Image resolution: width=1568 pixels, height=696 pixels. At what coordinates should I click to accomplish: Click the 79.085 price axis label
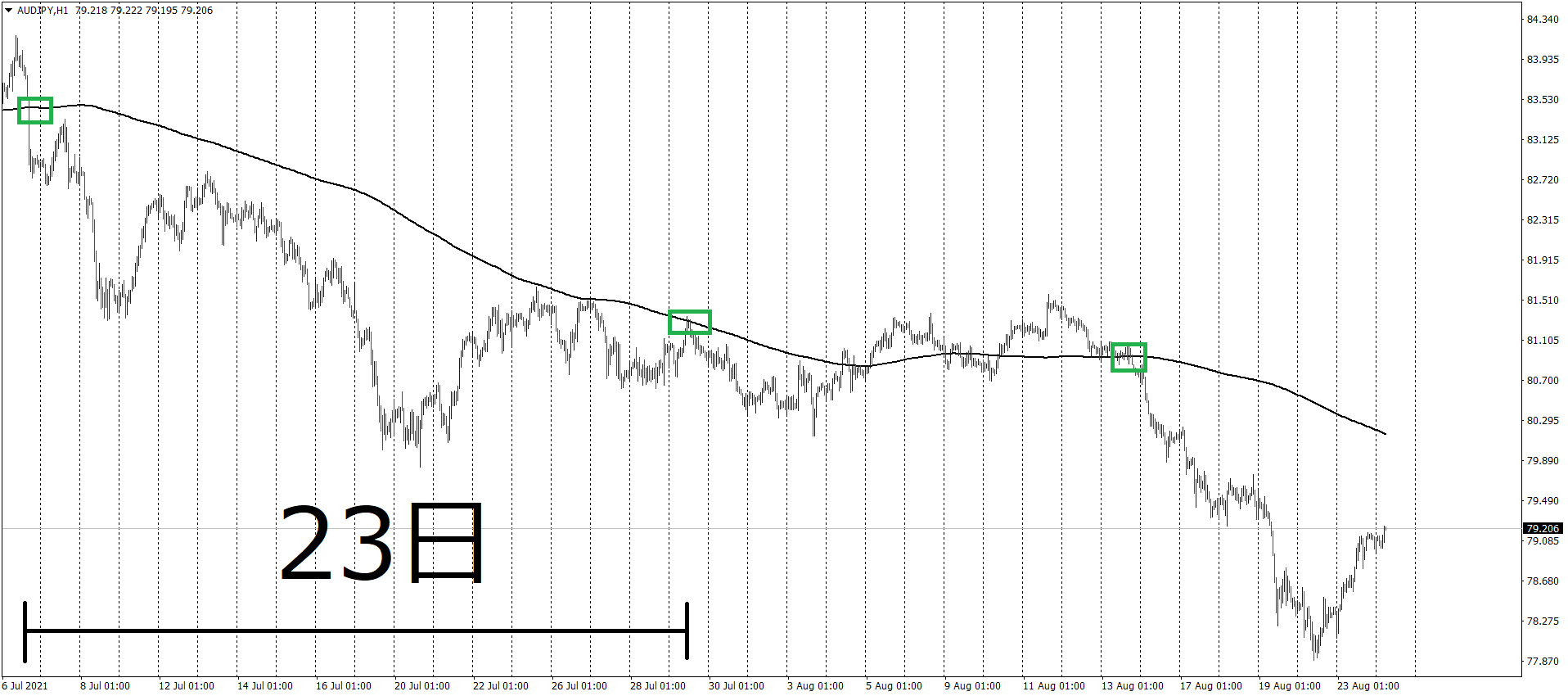click(1543, 541)
